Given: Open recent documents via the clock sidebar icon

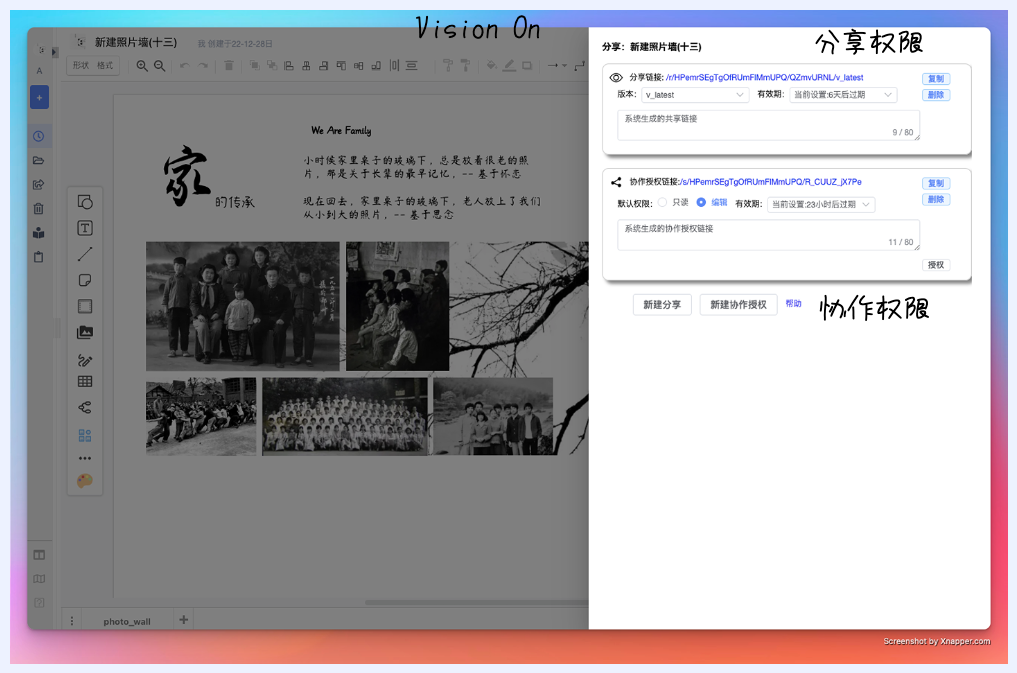Looking at the screenshot, I should point(39,135).
